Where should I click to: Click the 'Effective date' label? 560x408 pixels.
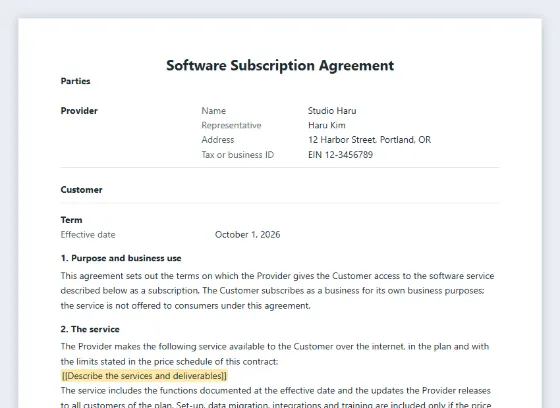click(x=88, y=235)
